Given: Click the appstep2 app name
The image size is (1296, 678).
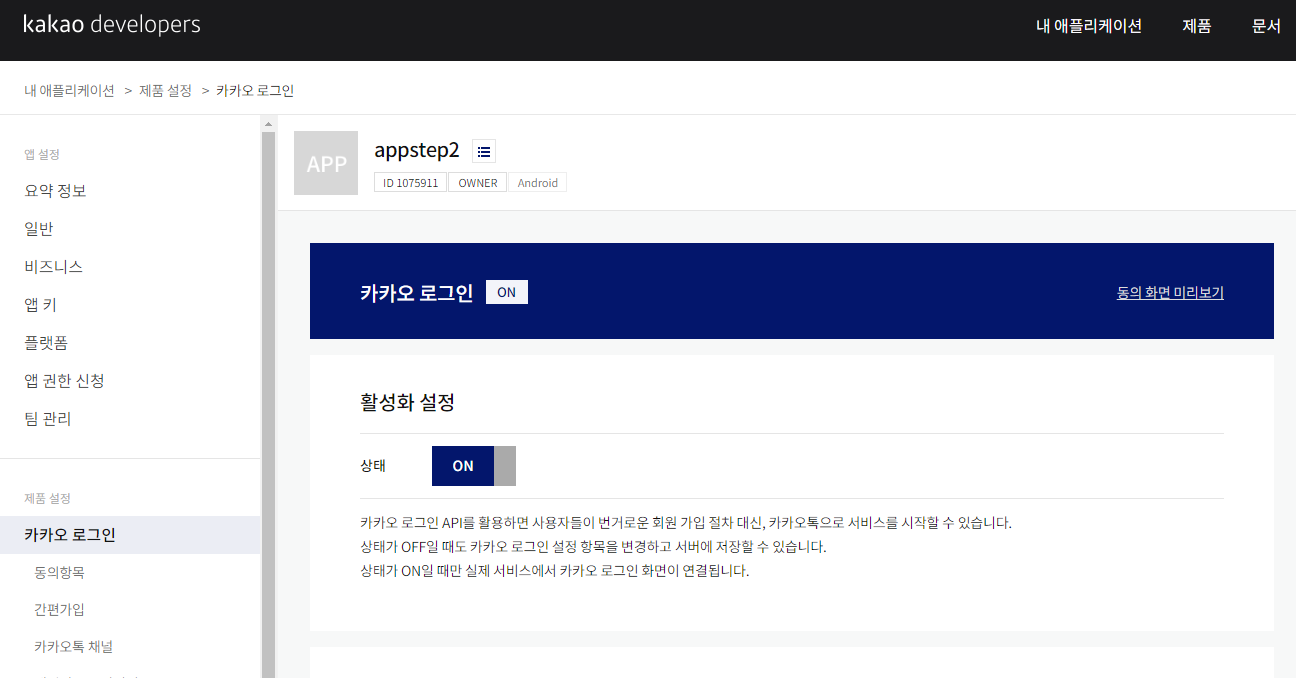Looking at the screenshot, I should coord(417,150).
